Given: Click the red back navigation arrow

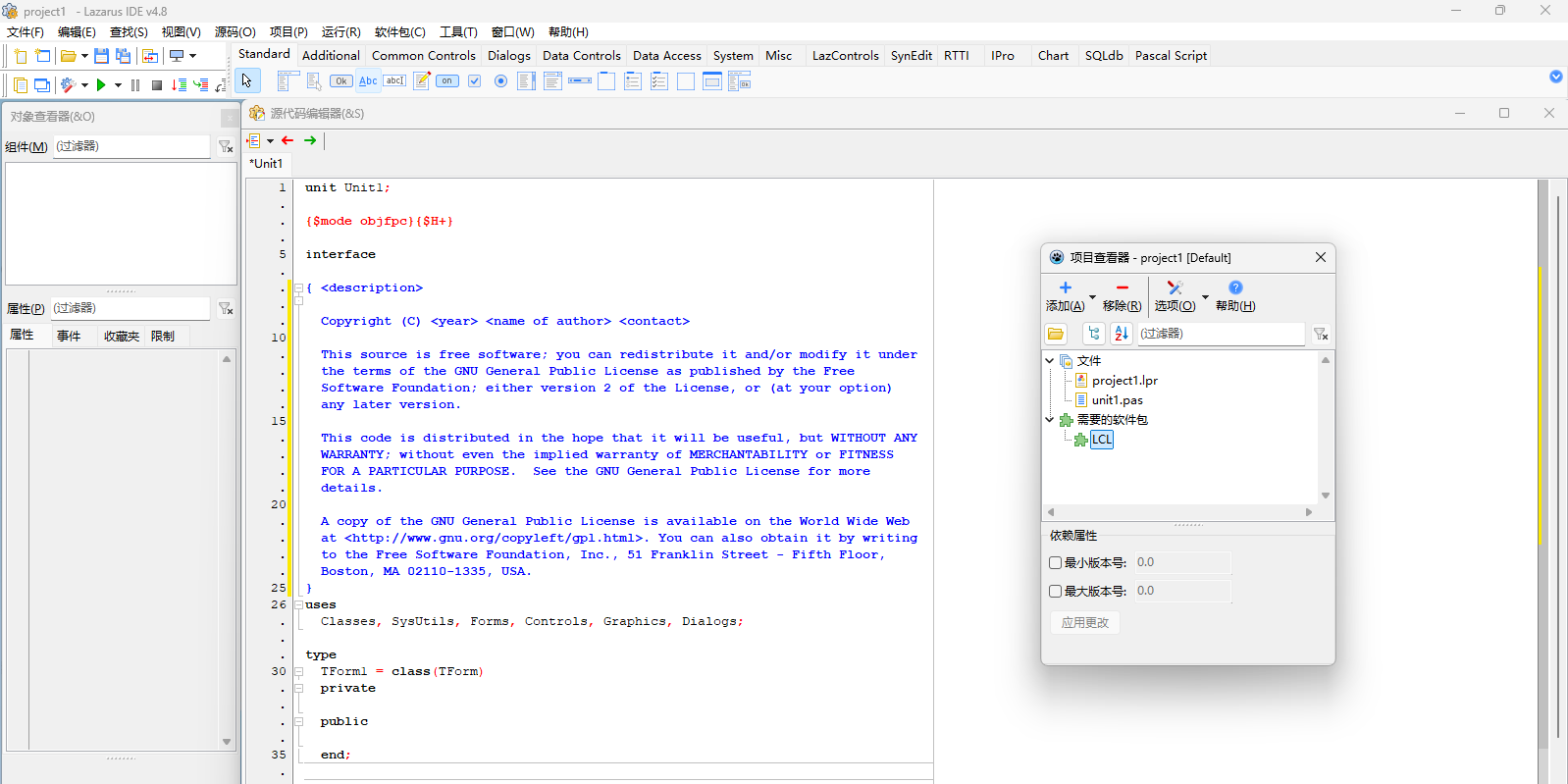Looking at the screenshot, I should pyautogui.click(x=287, y=140).
